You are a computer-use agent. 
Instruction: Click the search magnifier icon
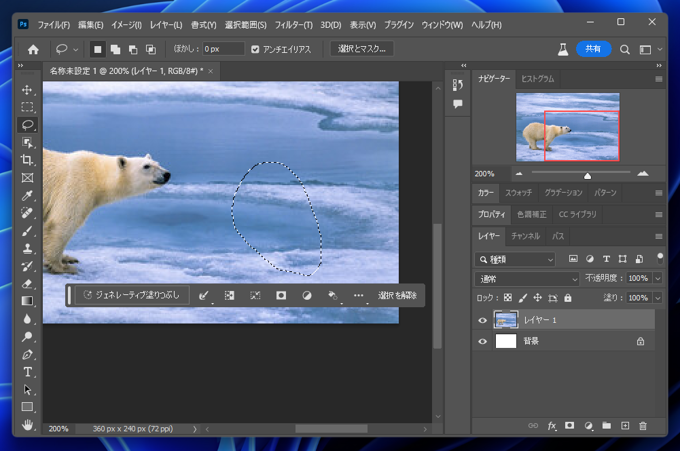(x=625, y=48)
